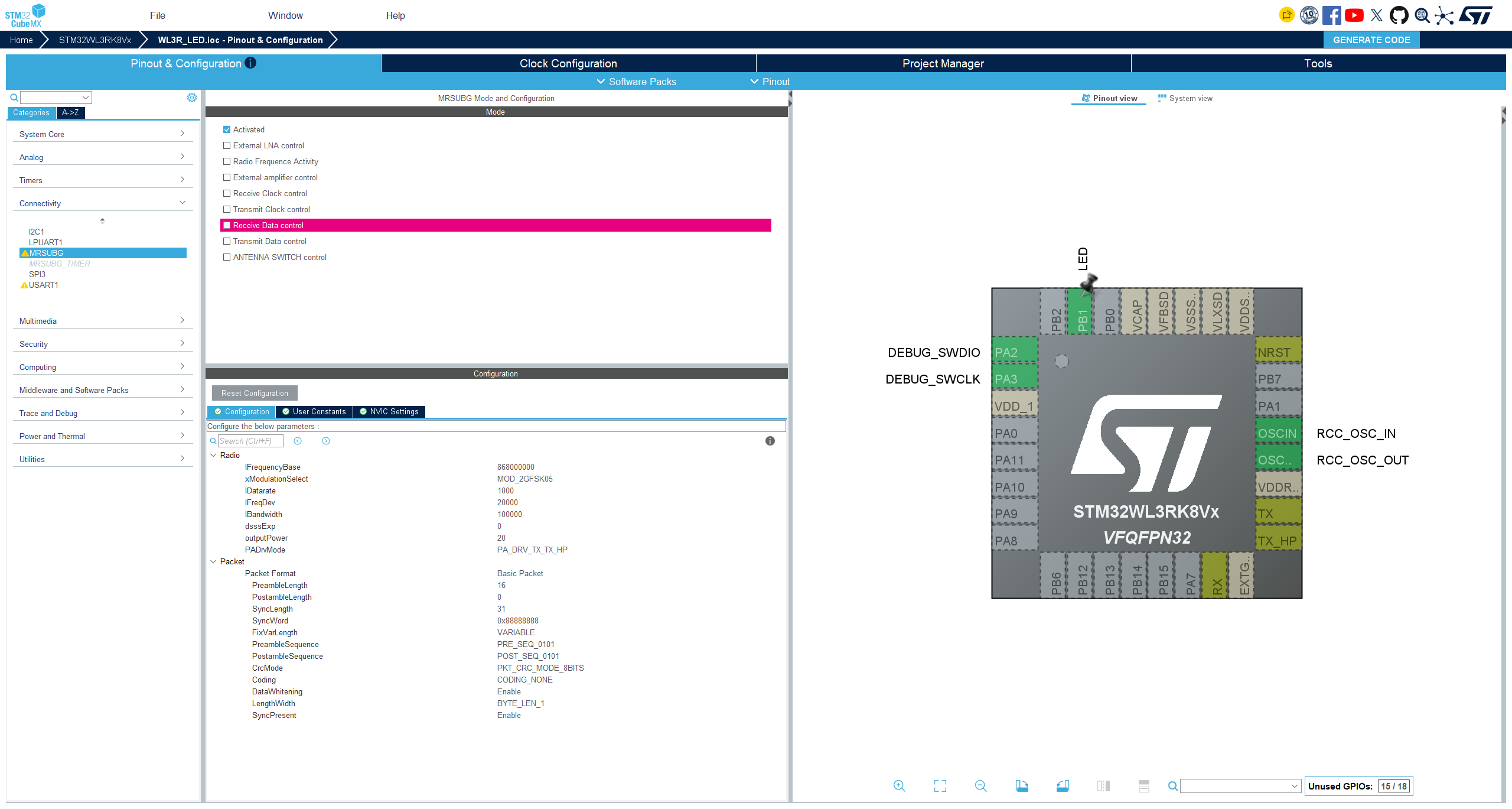Expand the System Core category
Viewport: 1512px width, 809px height.
[102, 134]
